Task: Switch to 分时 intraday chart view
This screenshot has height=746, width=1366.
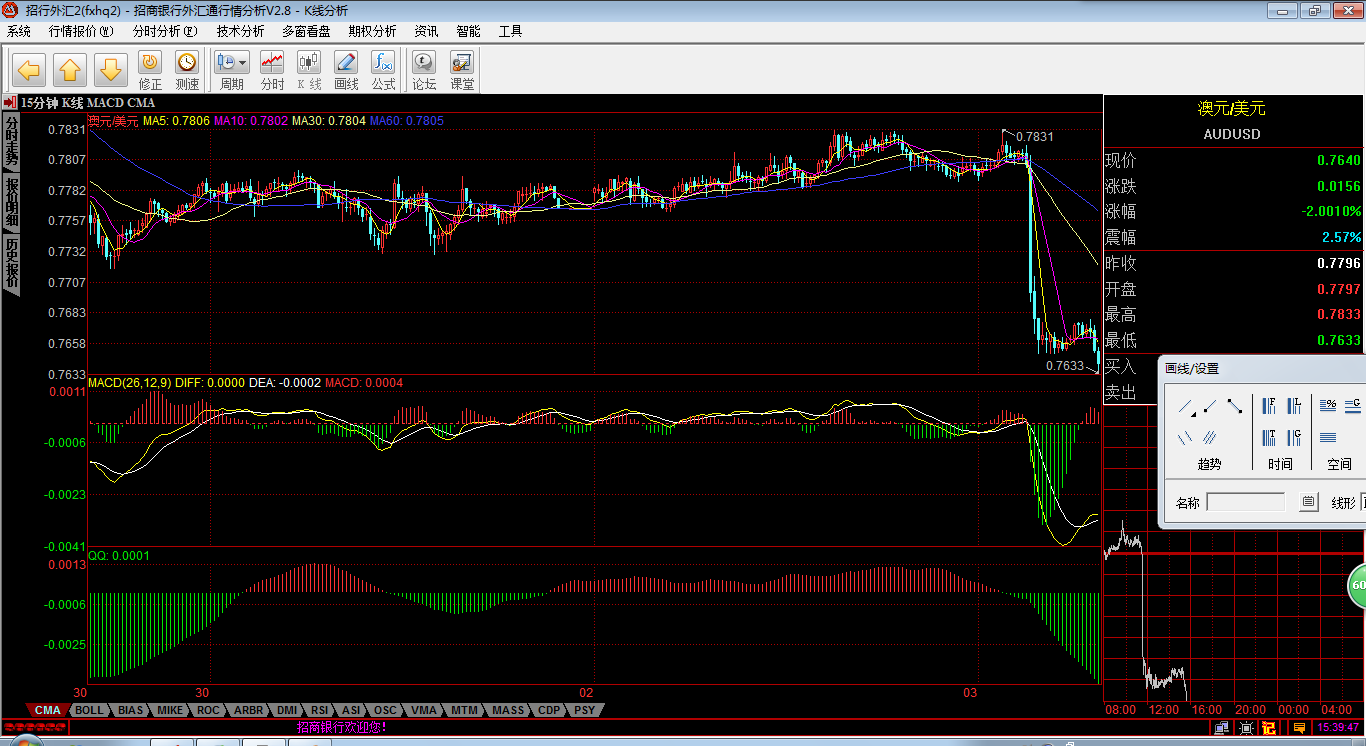Action: [272, 70]
